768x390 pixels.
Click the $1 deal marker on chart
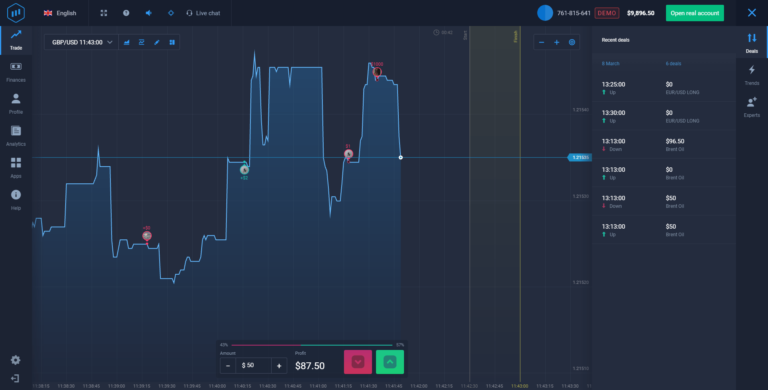(348, 154)
